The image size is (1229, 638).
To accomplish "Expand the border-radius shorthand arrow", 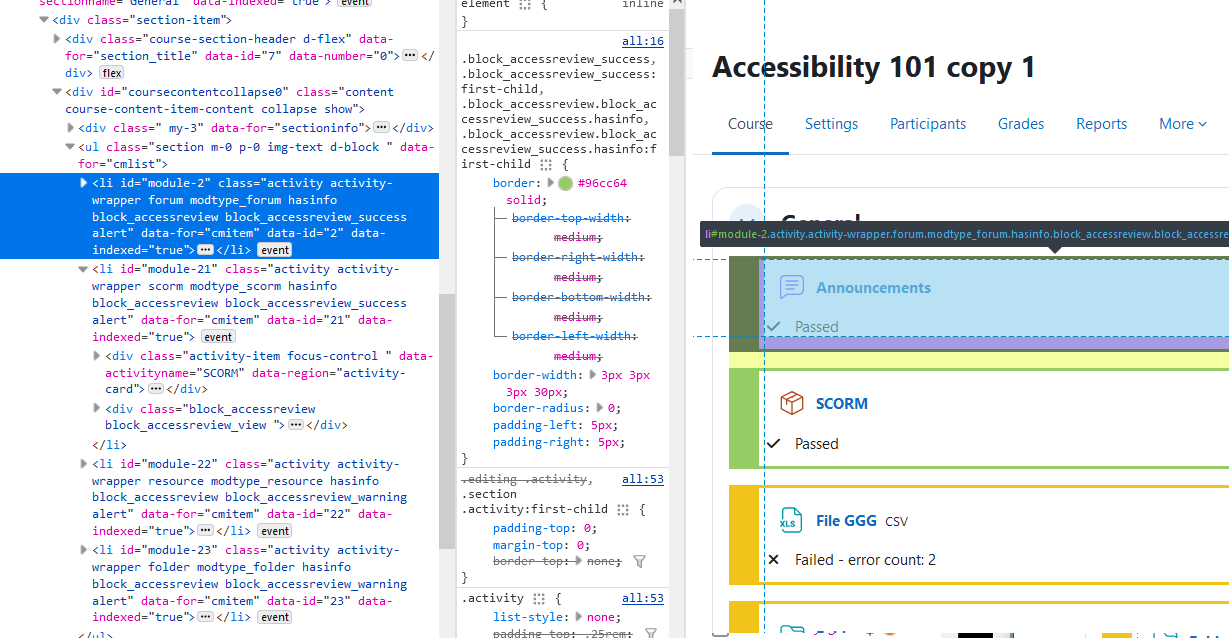I will point(599,408).
